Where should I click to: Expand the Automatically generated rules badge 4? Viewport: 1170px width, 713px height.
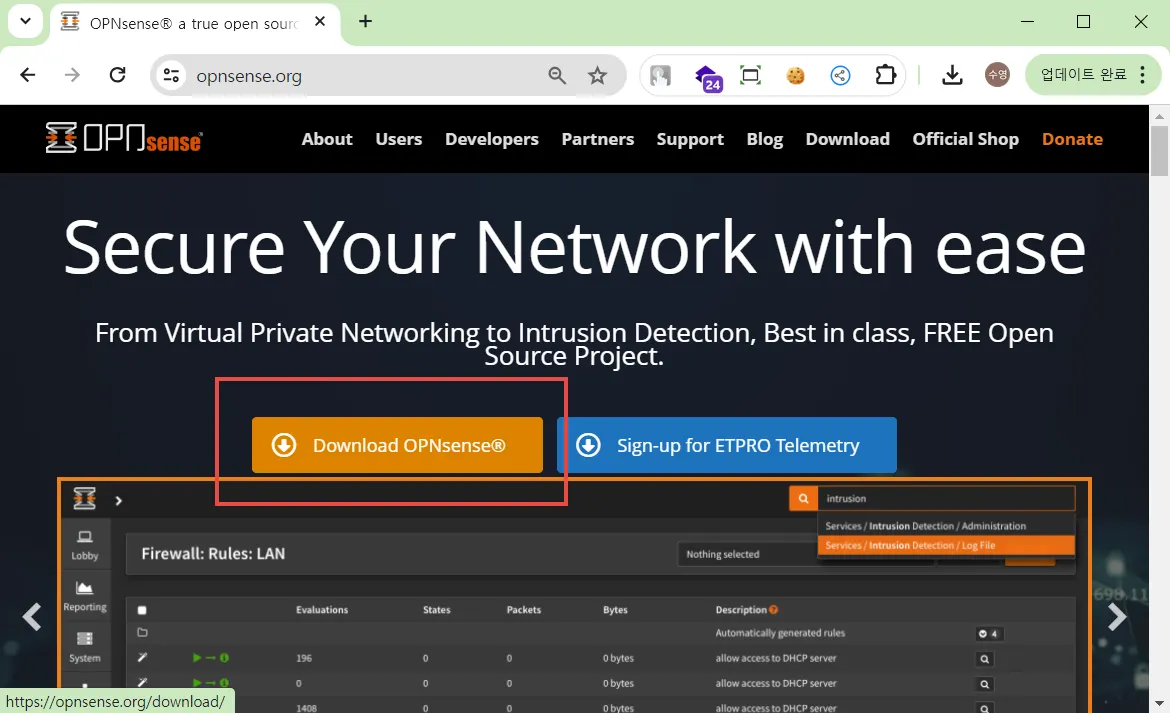(x=989, y=633)
